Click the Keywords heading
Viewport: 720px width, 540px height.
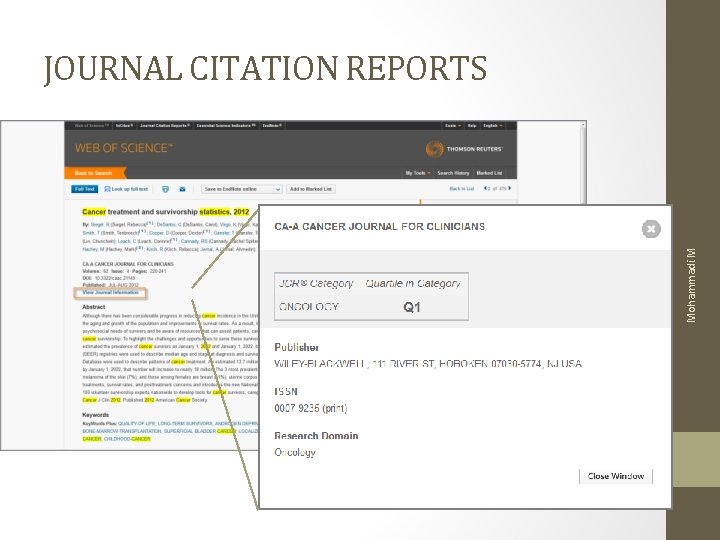pyautogui.click(x=96, y=415)
